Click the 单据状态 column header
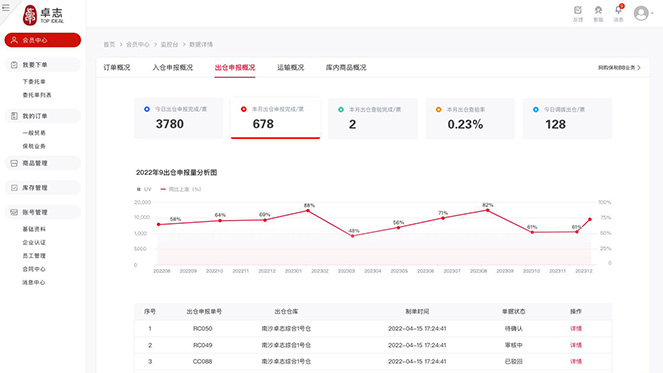 (x=514, y=311)
